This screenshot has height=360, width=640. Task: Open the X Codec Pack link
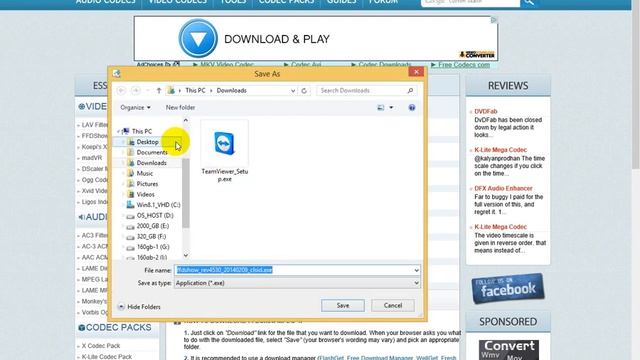click(101, 346)
